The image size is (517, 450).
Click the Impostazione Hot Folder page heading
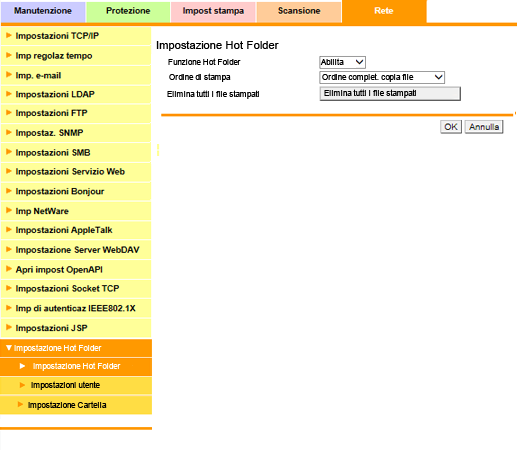[x=217, y=45]
